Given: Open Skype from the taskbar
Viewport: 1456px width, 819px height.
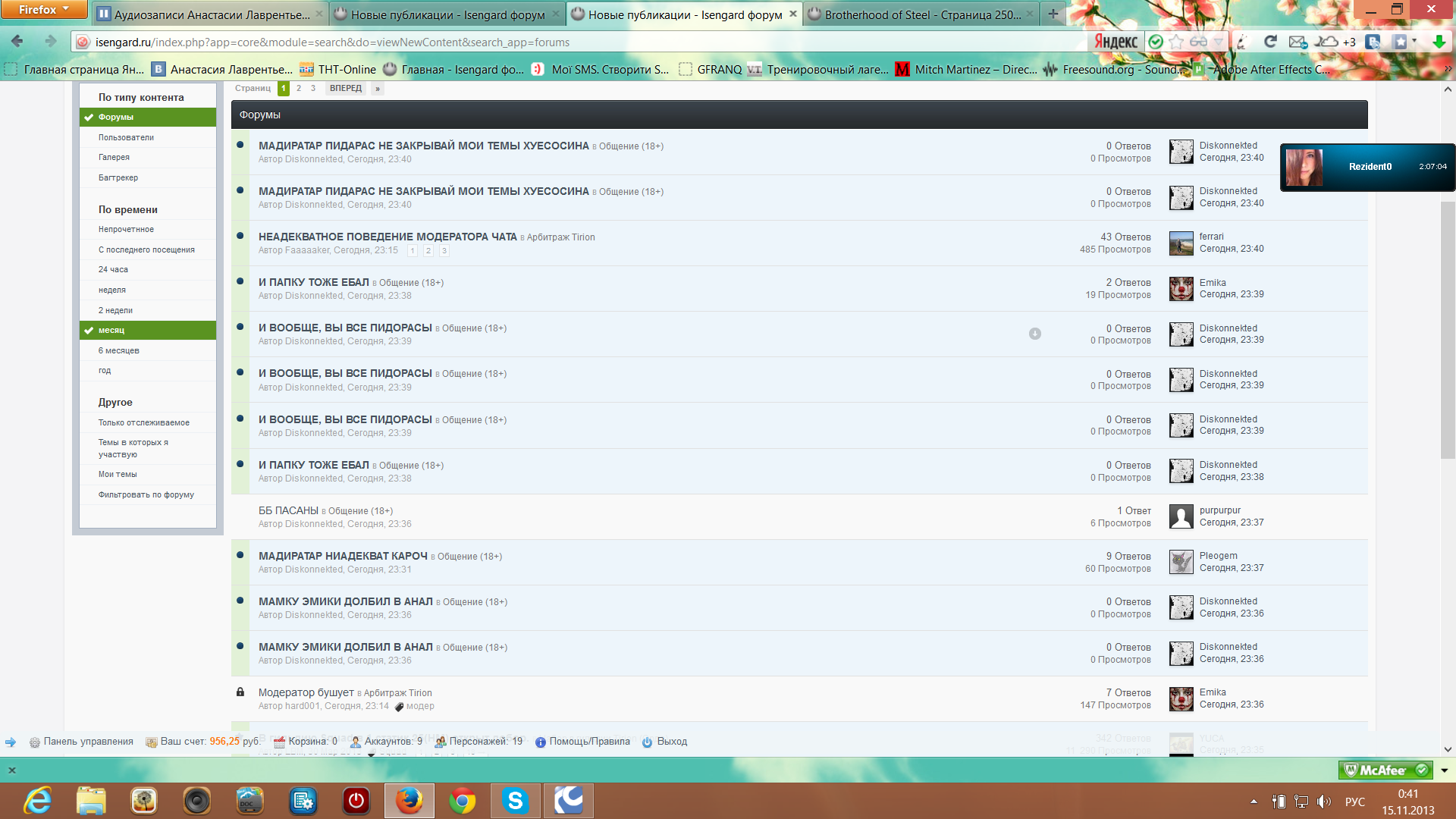Looking at the screenshot, I should pos(515,801).
